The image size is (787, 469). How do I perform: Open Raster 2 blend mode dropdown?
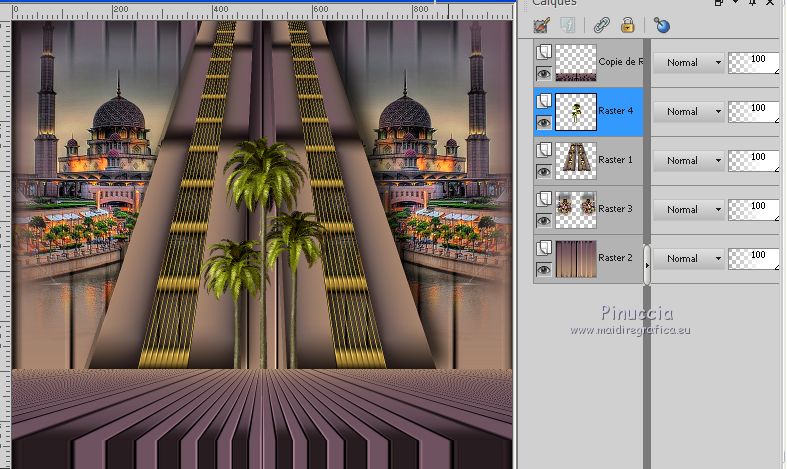(x=689, y=259)
